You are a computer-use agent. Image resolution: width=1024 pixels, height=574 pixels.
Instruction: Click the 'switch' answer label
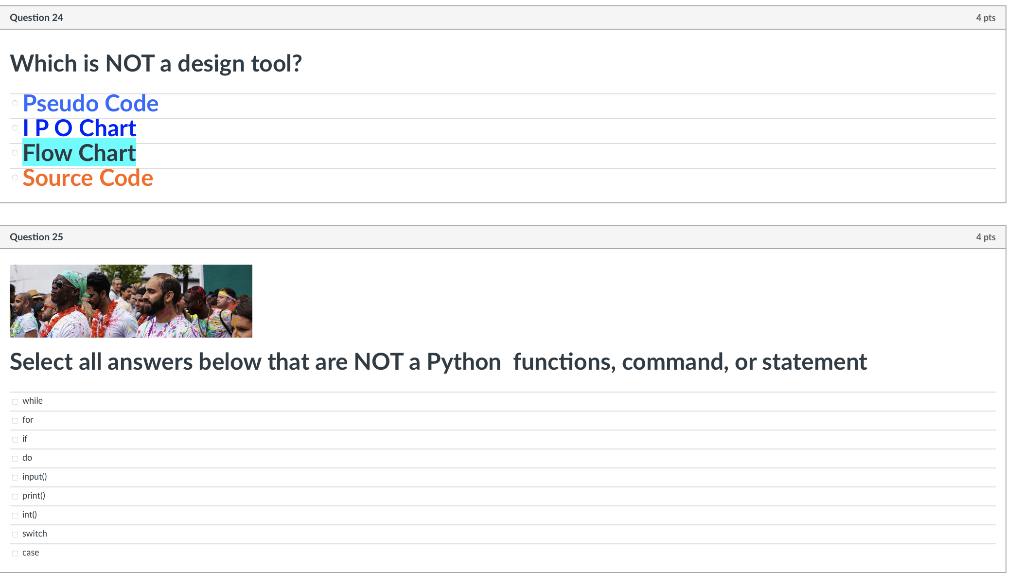point(35,534)
